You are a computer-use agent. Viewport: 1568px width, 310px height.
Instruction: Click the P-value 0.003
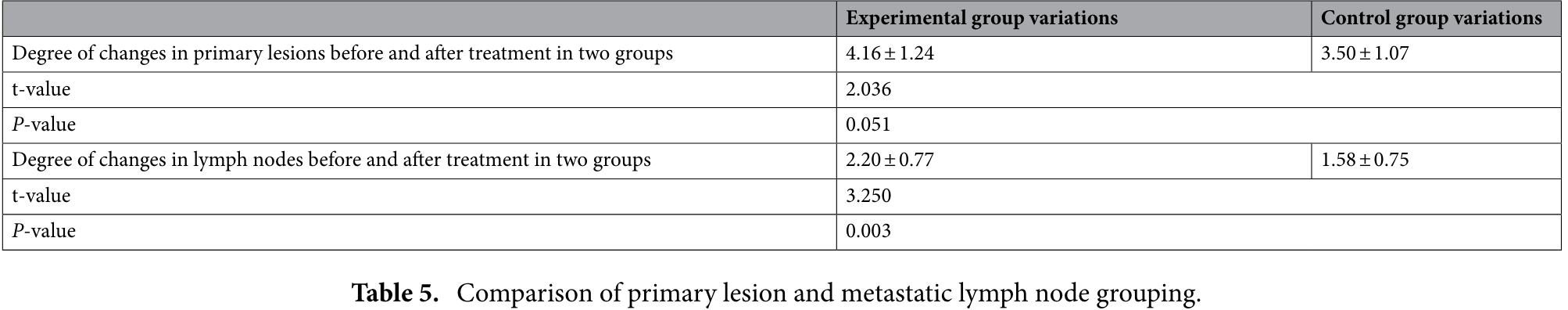pos(868,231)
